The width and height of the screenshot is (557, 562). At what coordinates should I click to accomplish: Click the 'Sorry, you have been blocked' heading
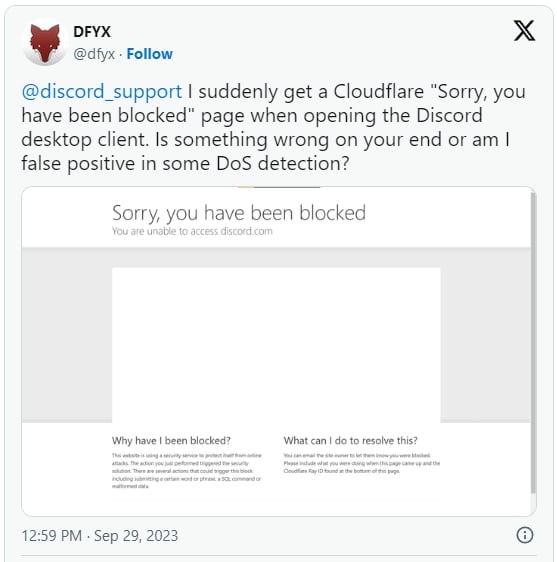click(x=239, y=213)
